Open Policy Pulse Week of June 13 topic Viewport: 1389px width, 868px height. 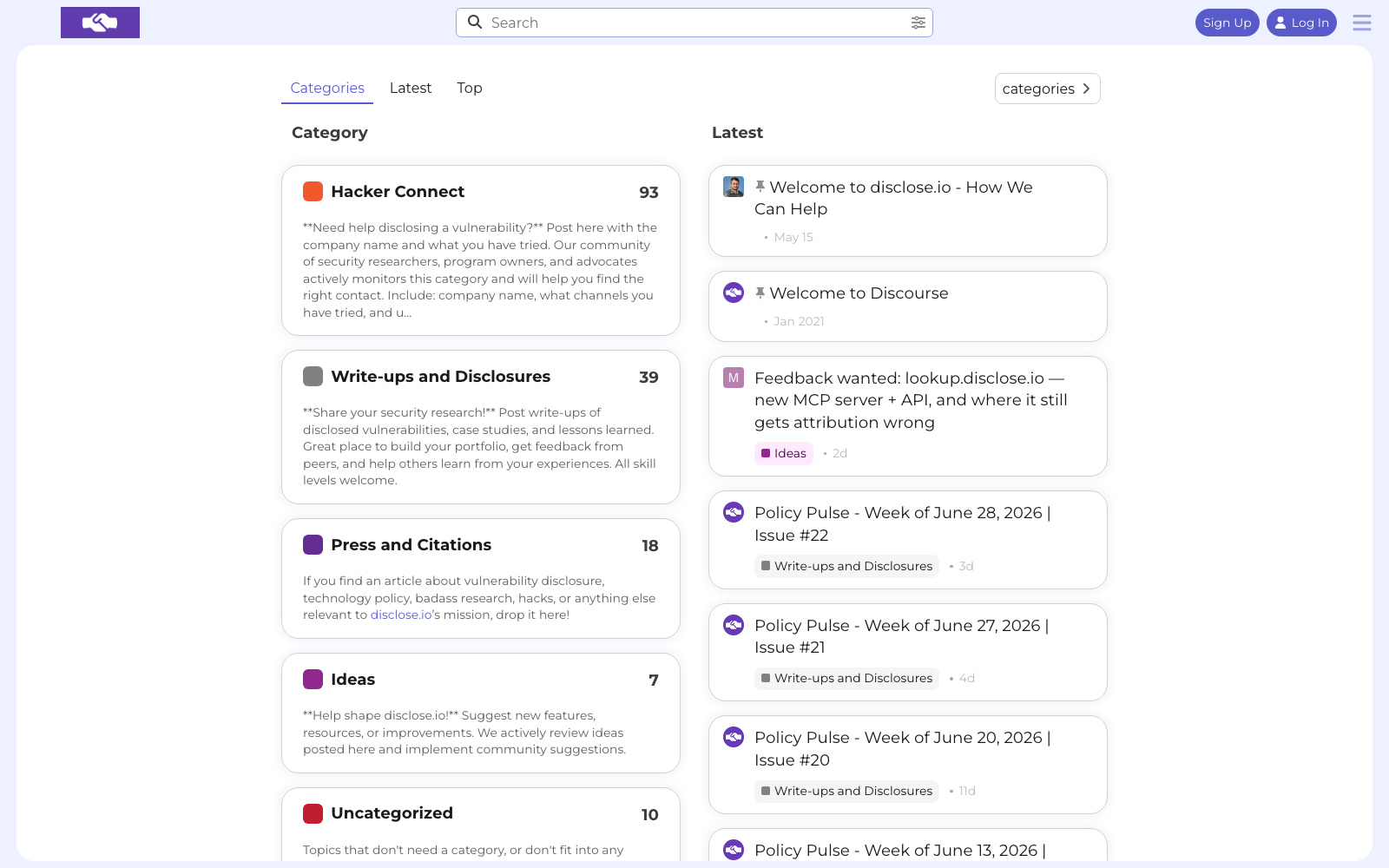tap(900, 851)
